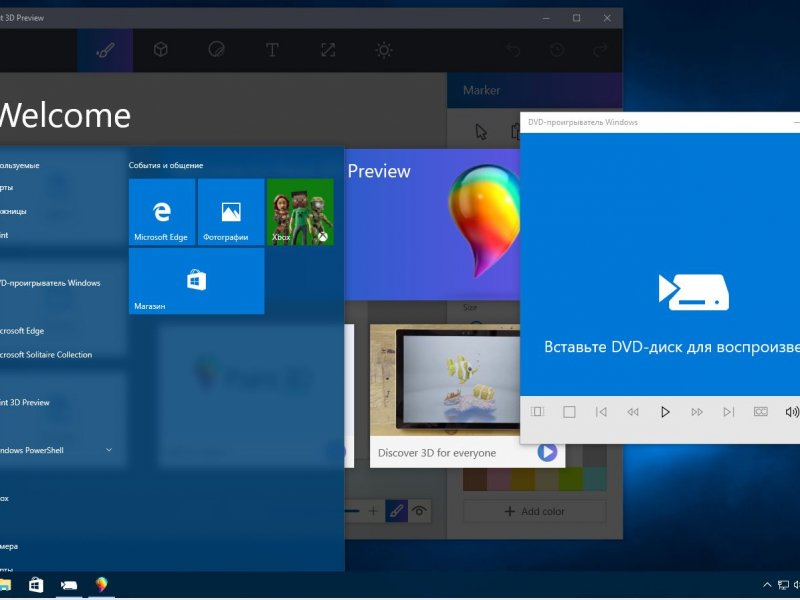Click the Marker panel title
Viewport: 800px width, 600px height.
coord(481,90)
